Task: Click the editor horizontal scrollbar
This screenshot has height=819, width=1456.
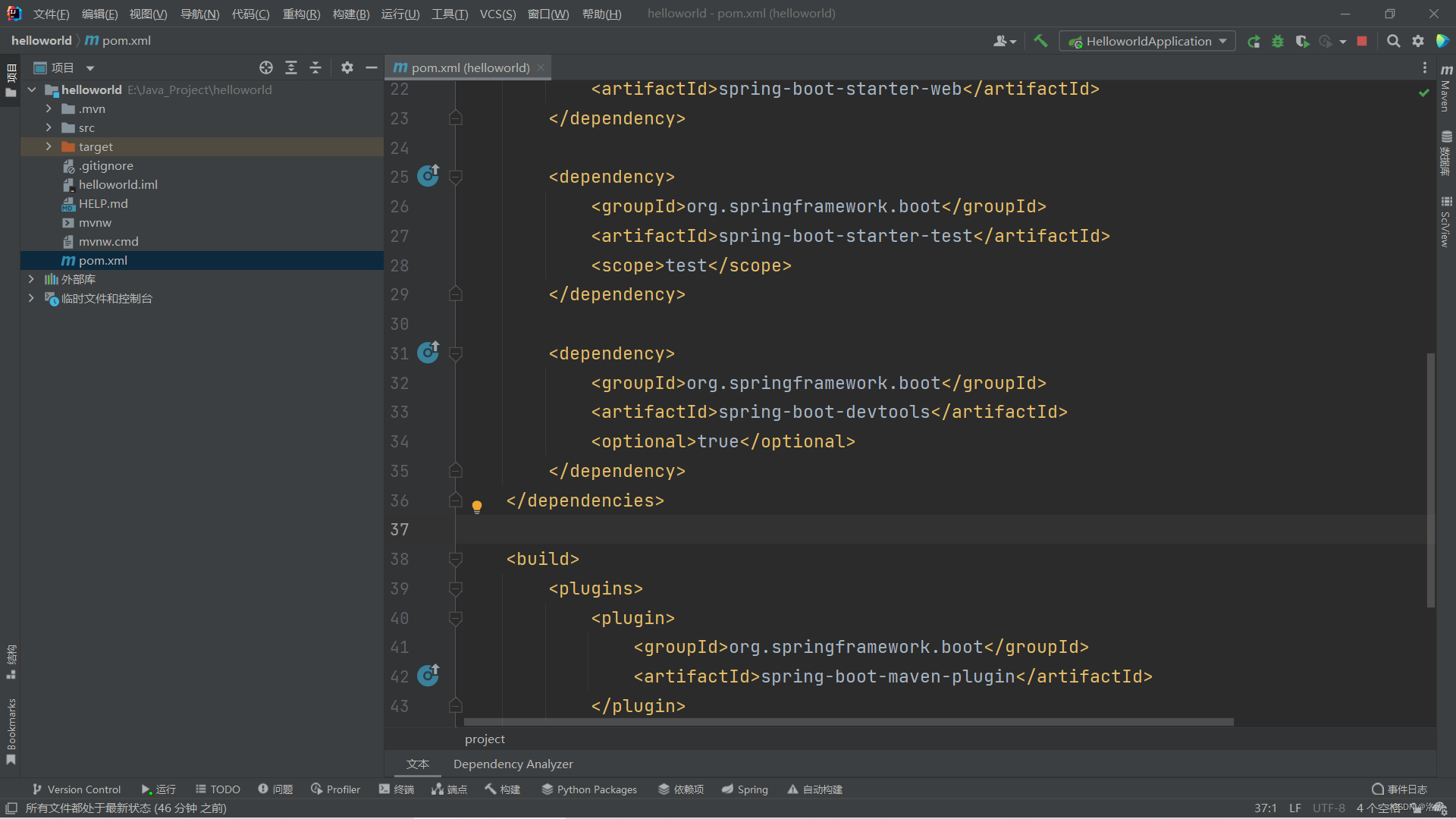Action: pos(848,722)
